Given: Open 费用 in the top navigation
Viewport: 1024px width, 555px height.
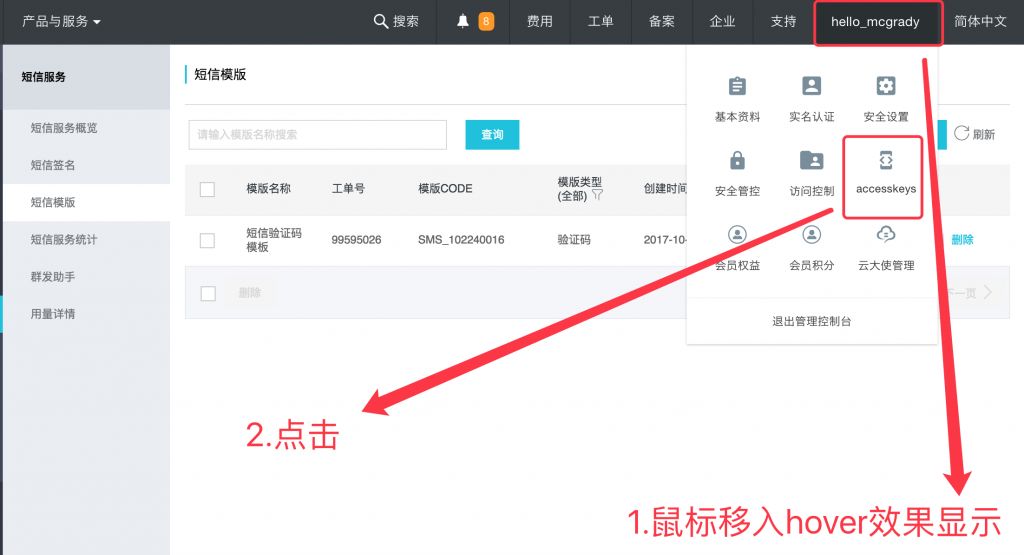Looking at the screenshot, I should [540, 21].
